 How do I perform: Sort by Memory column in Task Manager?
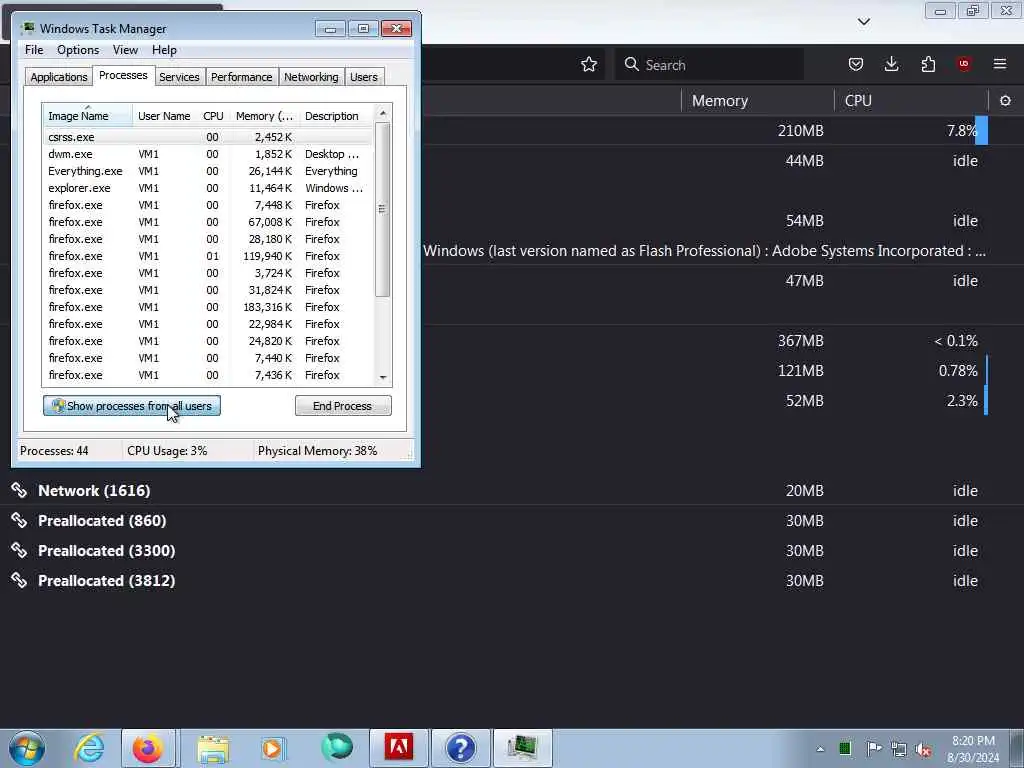(x=264, y=116)
